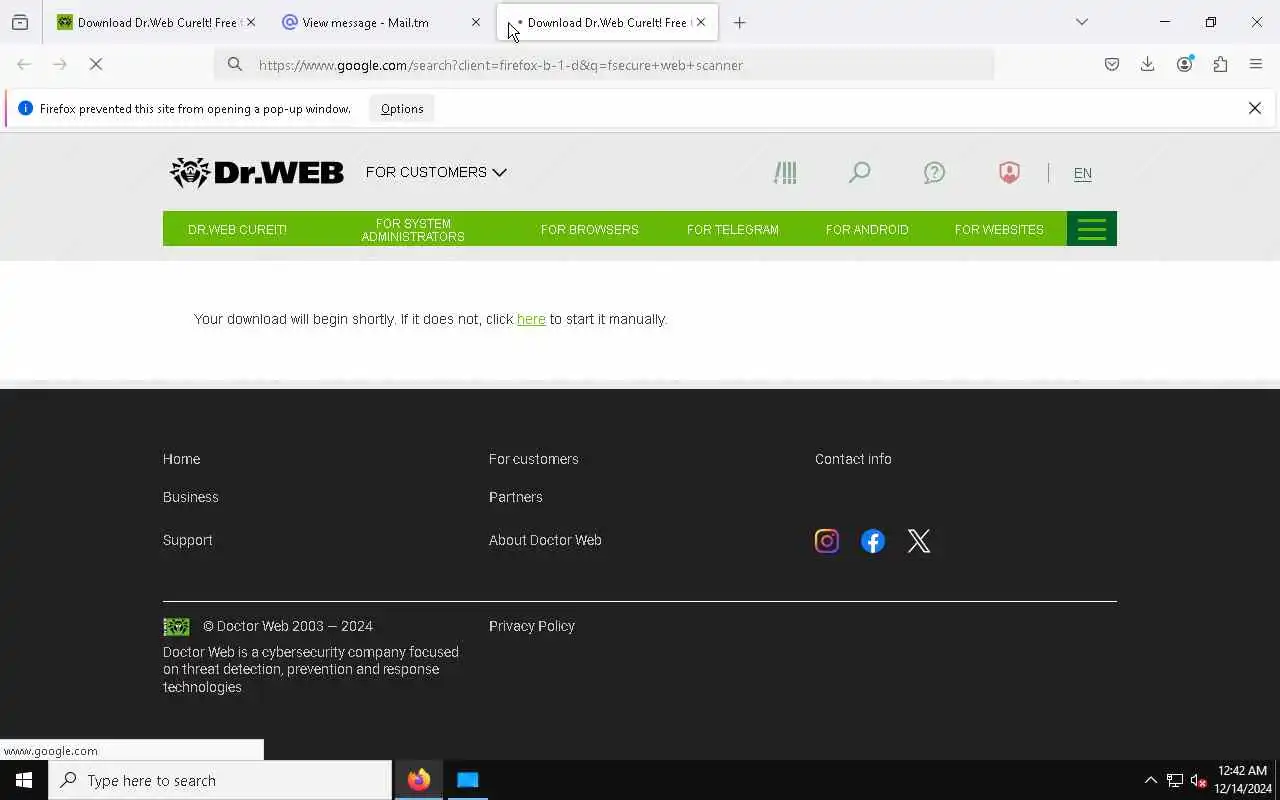This screenshot has height=800, width=1280.
Task: Open the Contact info footer link
Action: (853, 459)
